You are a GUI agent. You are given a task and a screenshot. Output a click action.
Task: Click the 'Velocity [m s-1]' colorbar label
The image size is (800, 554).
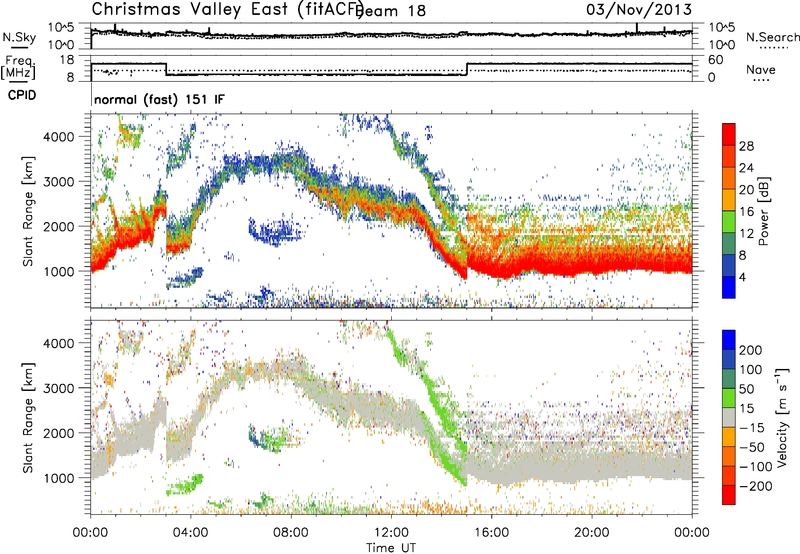(782, 417)
